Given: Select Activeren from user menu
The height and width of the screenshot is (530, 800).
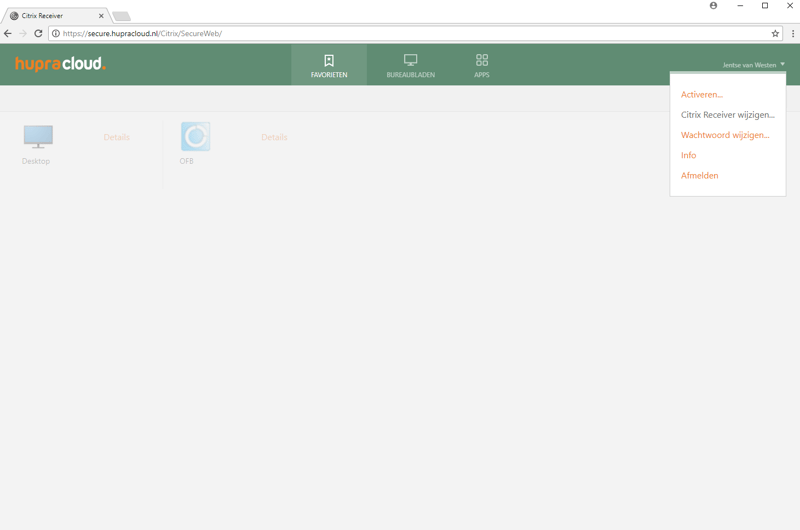Looking at the screenshot, I should pos(701,95).
